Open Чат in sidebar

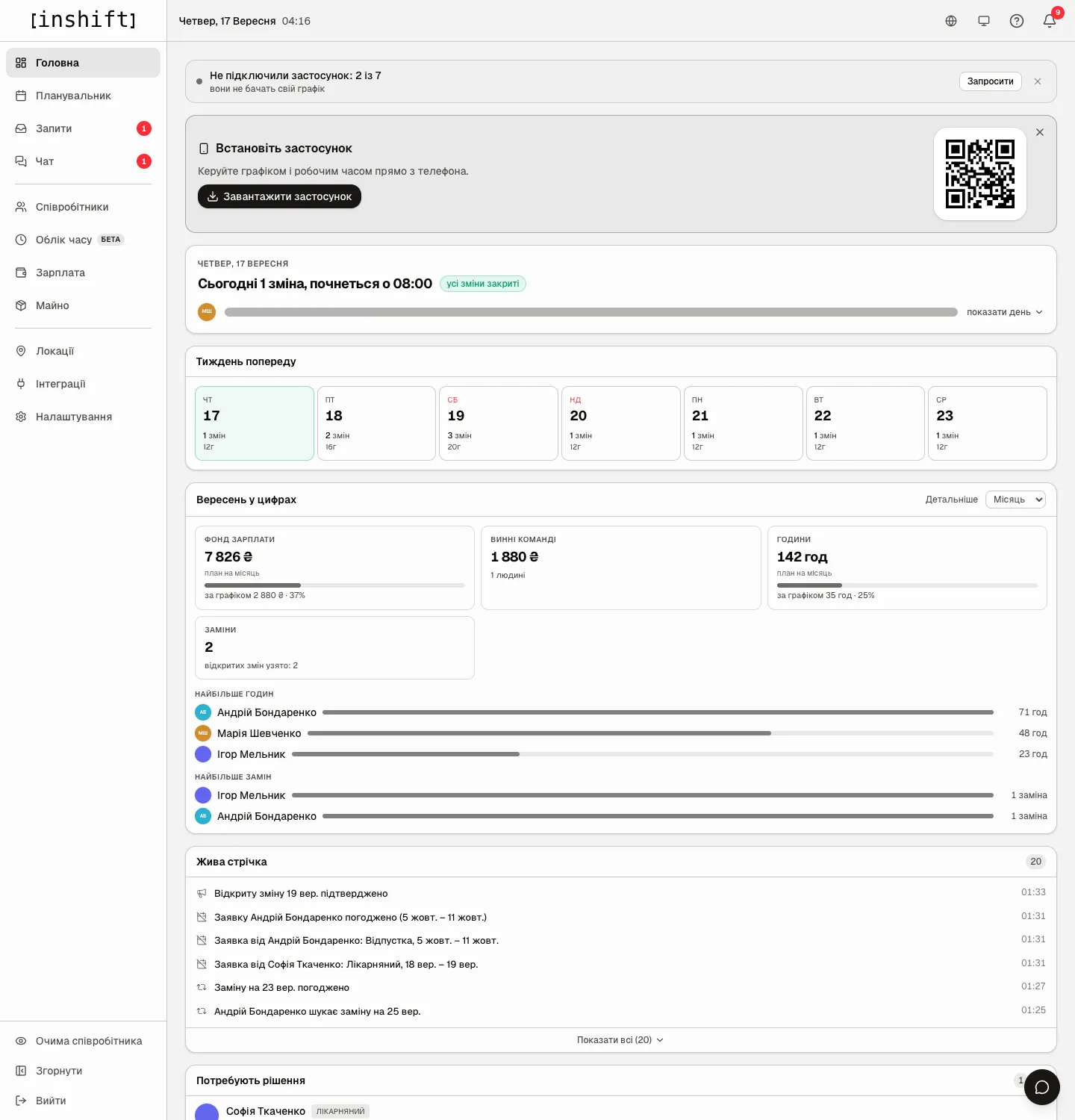point(83,161)
